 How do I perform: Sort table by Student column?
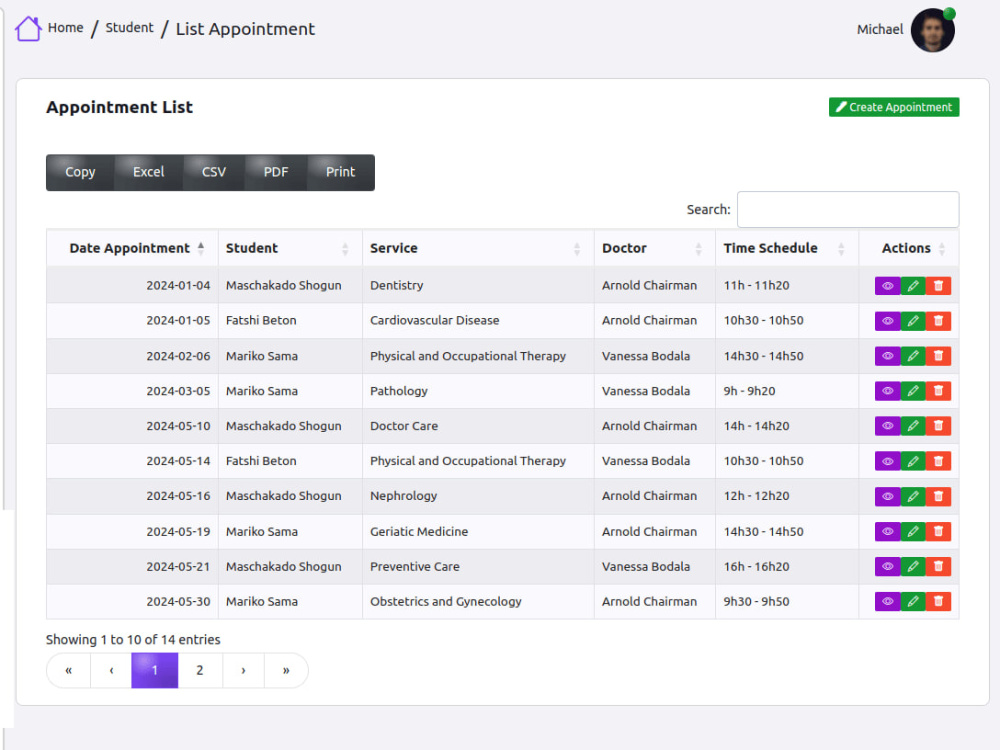coord(290,248)
